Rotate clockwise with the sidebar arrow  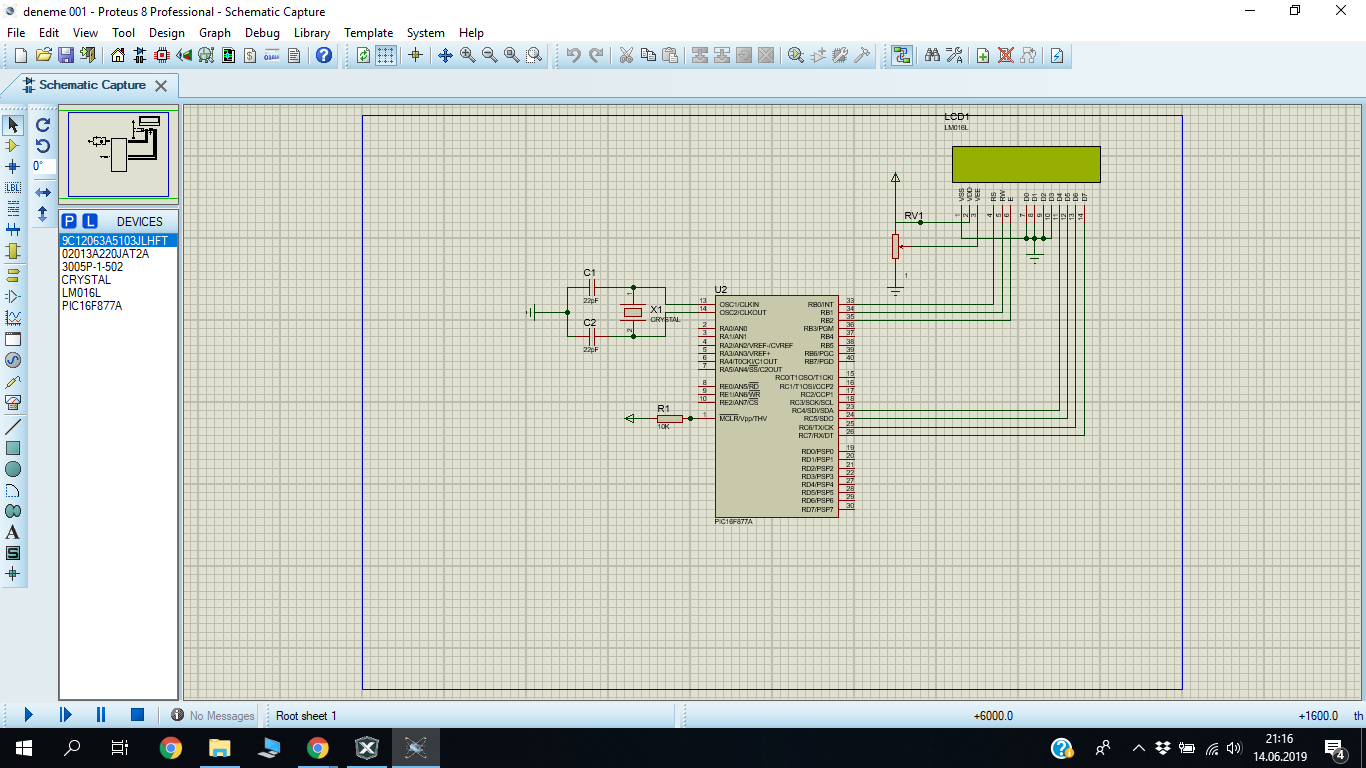[x=43, y=125]
